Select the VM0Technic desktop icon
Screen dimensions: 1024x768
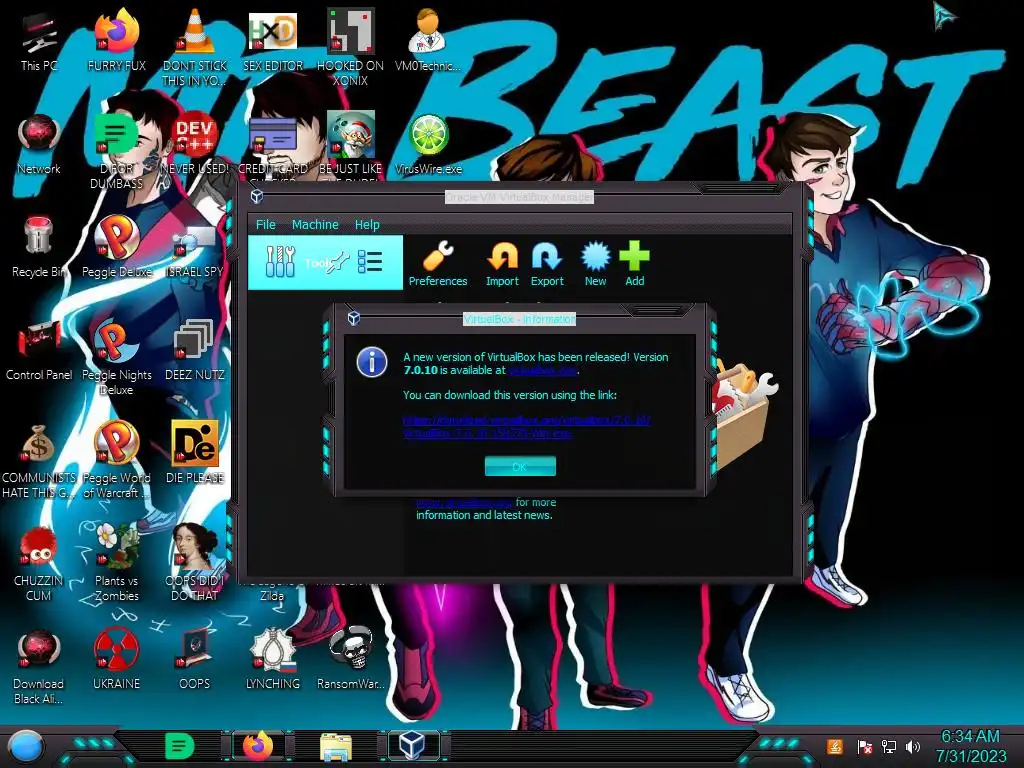coord(428,40)
